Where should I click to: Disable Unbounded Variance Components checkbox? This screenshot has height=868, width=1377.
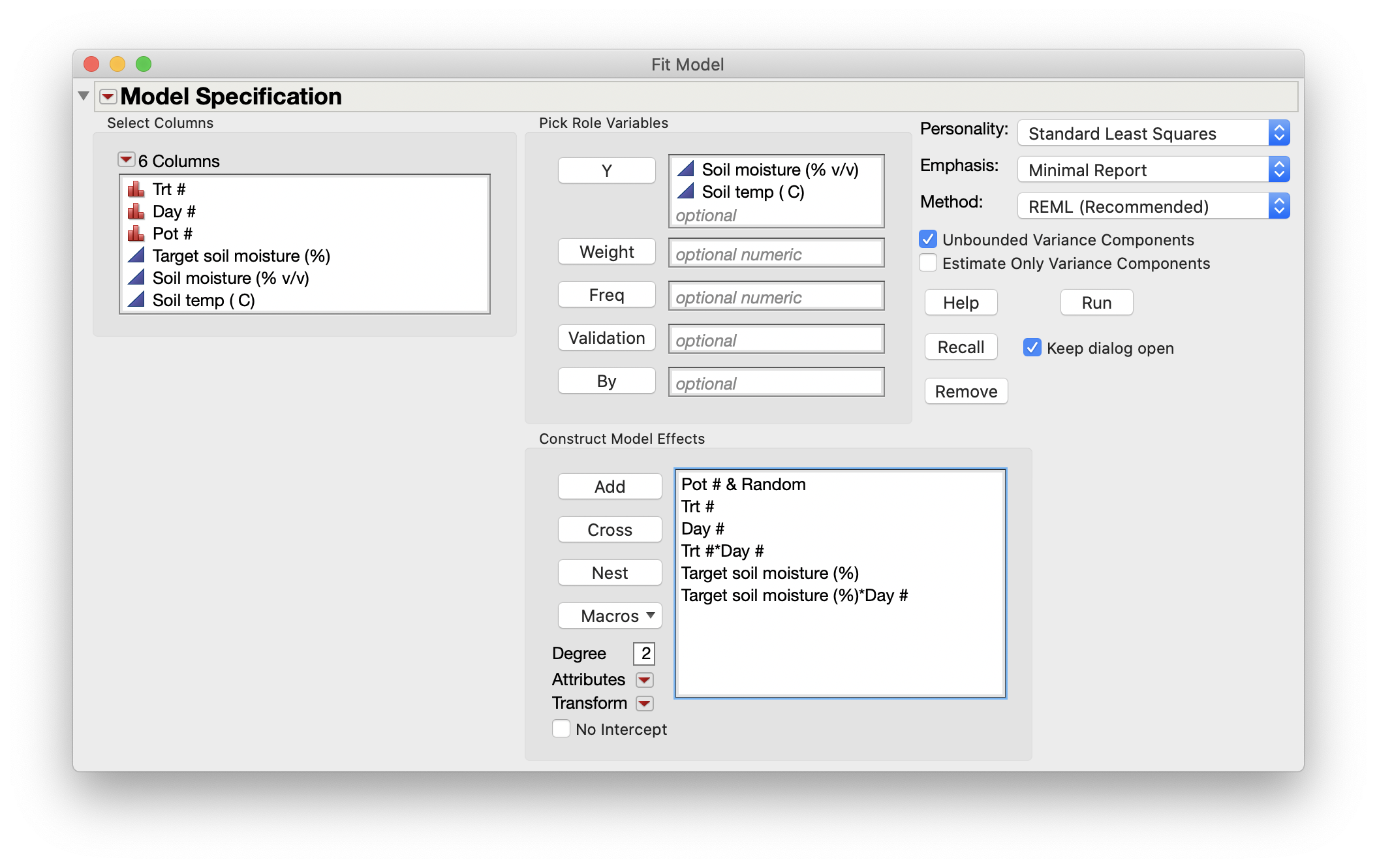pos(928,240)
